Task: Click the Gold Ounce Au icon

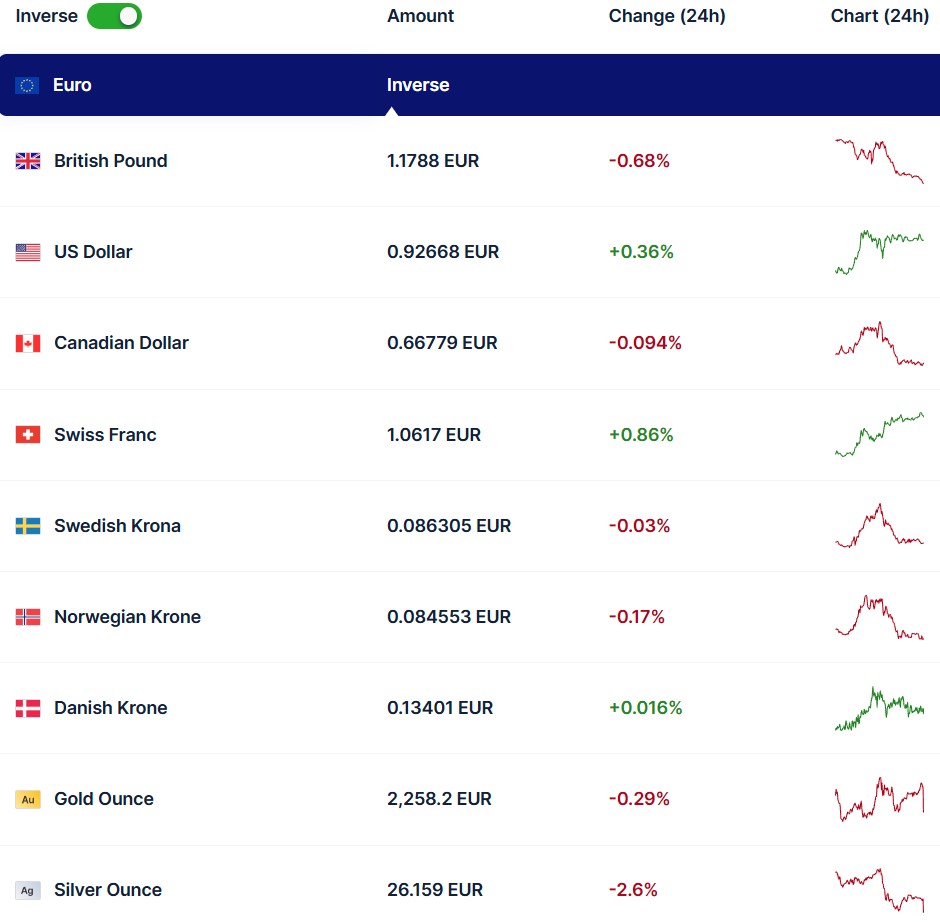Action: coord(28,799)
